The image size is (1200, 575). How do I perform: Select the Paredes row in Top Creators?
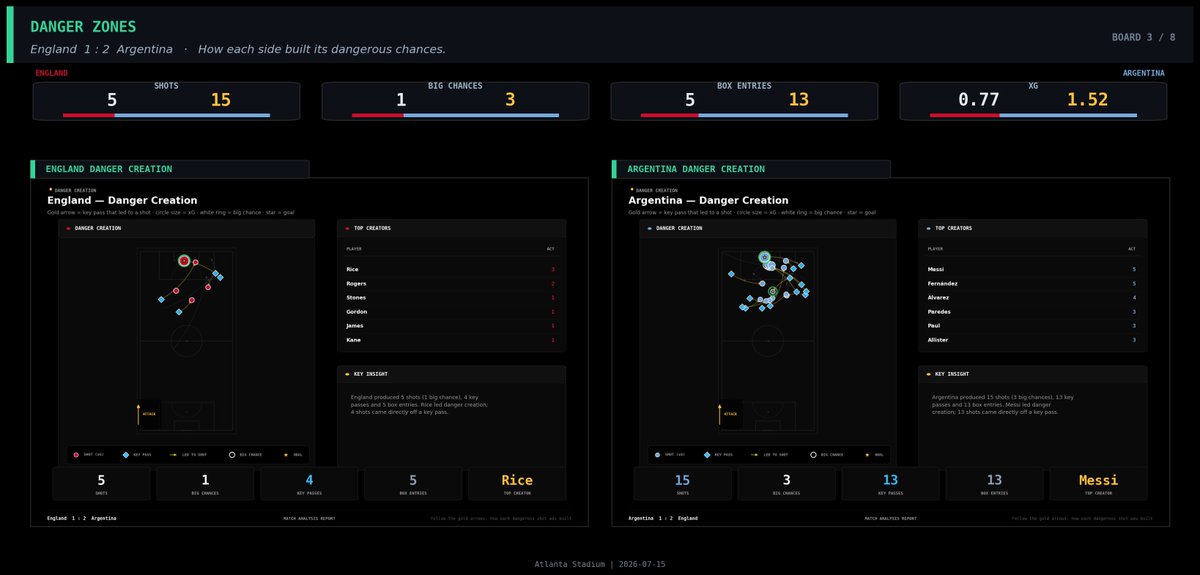tap(1032, 312)
